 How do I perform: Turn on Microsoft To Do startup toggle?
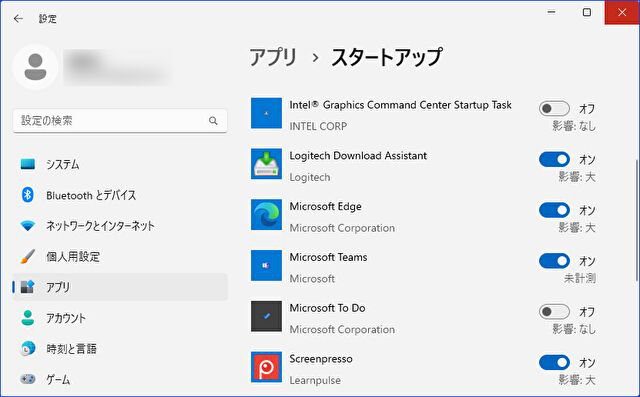pyautogui.click(x=554, y=312)
